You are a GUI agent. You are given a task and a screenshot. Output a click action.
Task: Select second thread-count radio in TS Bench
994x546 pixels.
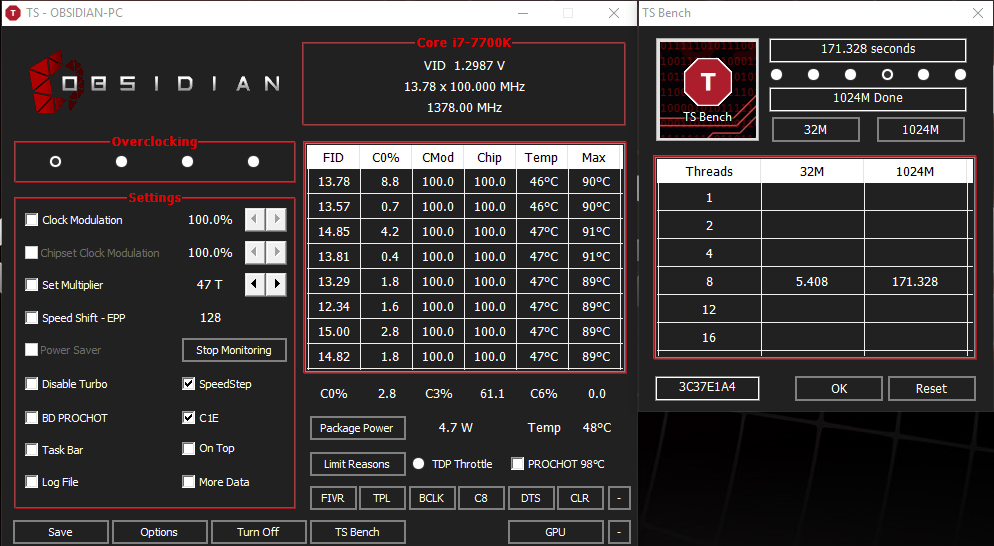click(x=813, y=75)
